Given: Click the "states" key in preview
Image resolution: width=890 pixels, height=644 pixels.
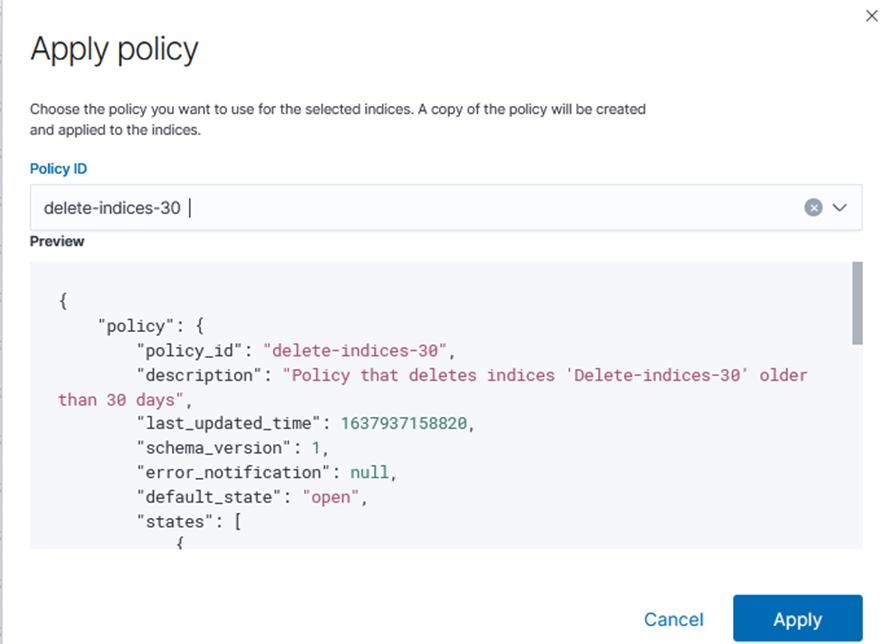Looking at the screenshot, I should tap(174, 521).
